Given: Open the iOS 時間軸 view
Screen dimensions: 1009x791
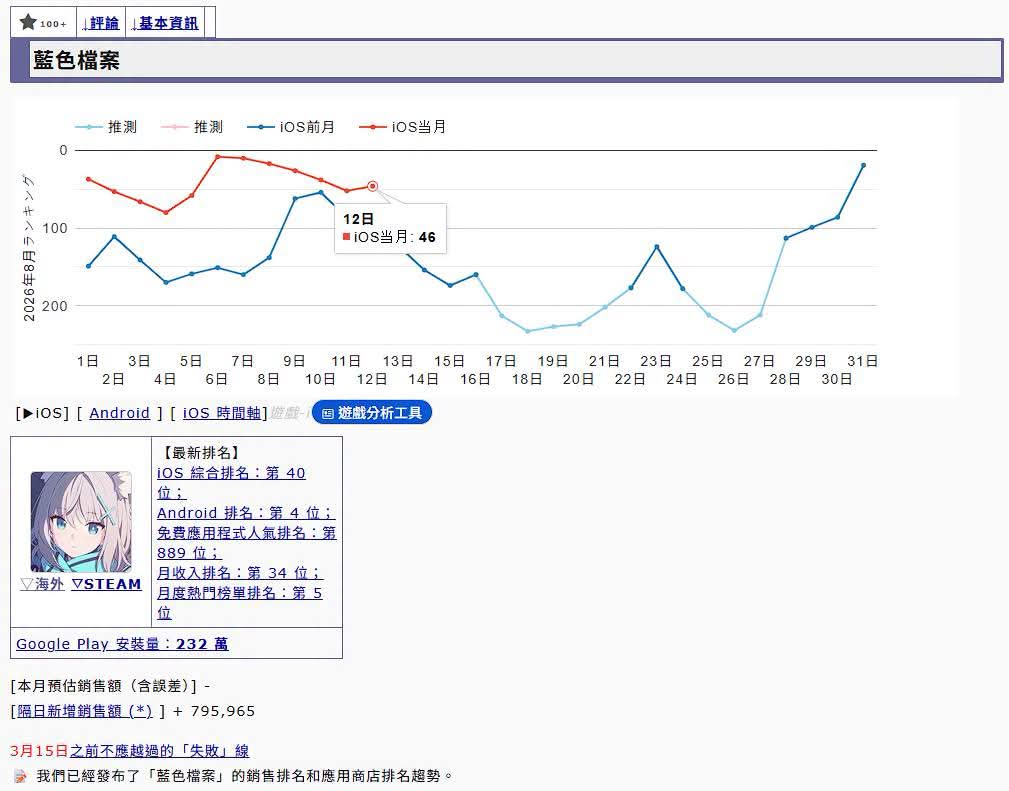Looking at the screenshot, I should (x=222, y=413).
